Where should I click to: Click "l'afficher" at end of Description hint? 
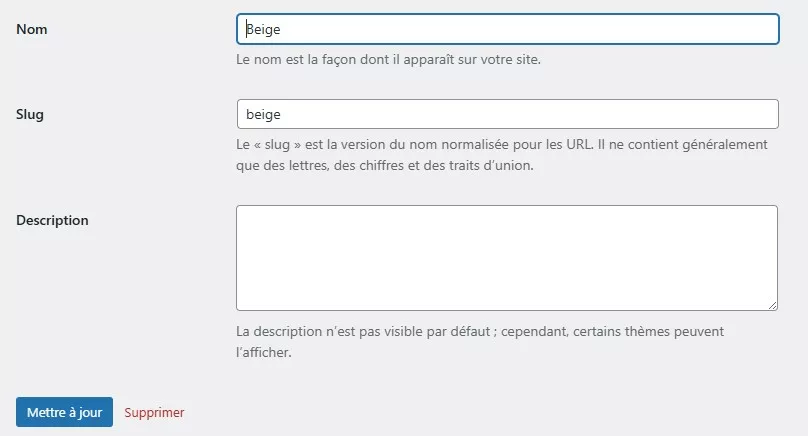pyautogui.click(x=263, y=352)
